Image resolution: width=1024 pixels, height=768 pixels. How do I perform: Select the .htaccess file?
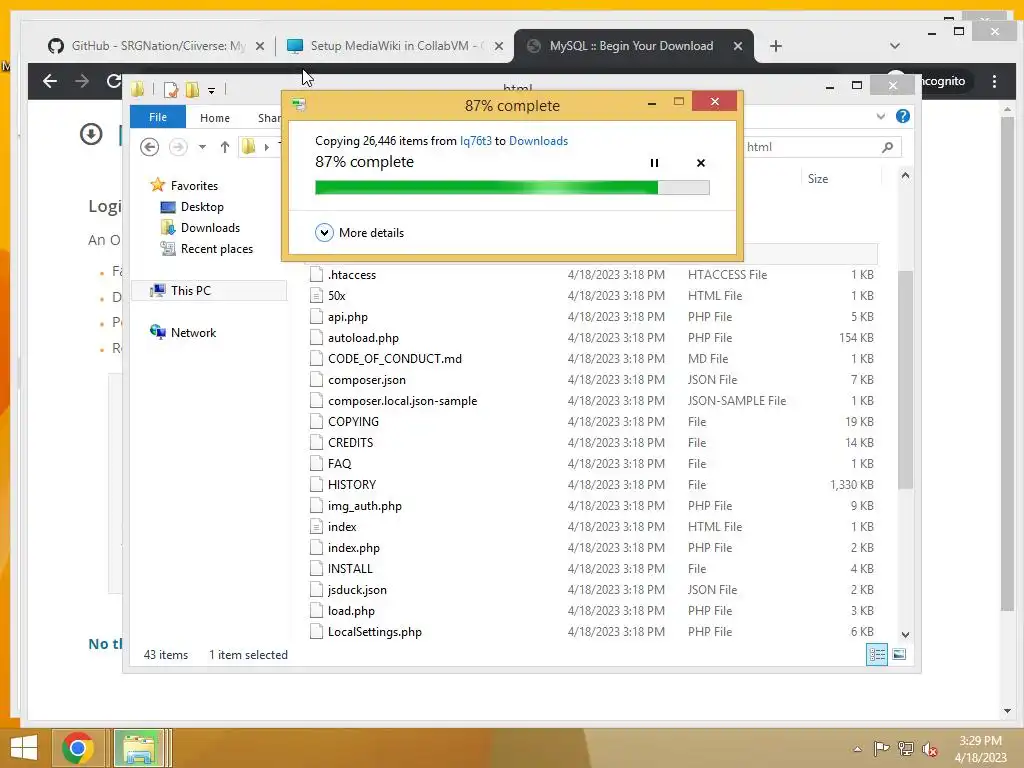[x=351, y=275]
